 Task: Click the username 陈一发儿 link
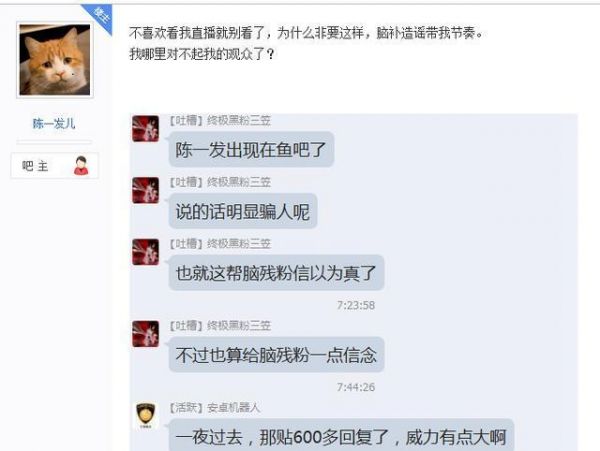pyautogui.click(x=54, y=124)
